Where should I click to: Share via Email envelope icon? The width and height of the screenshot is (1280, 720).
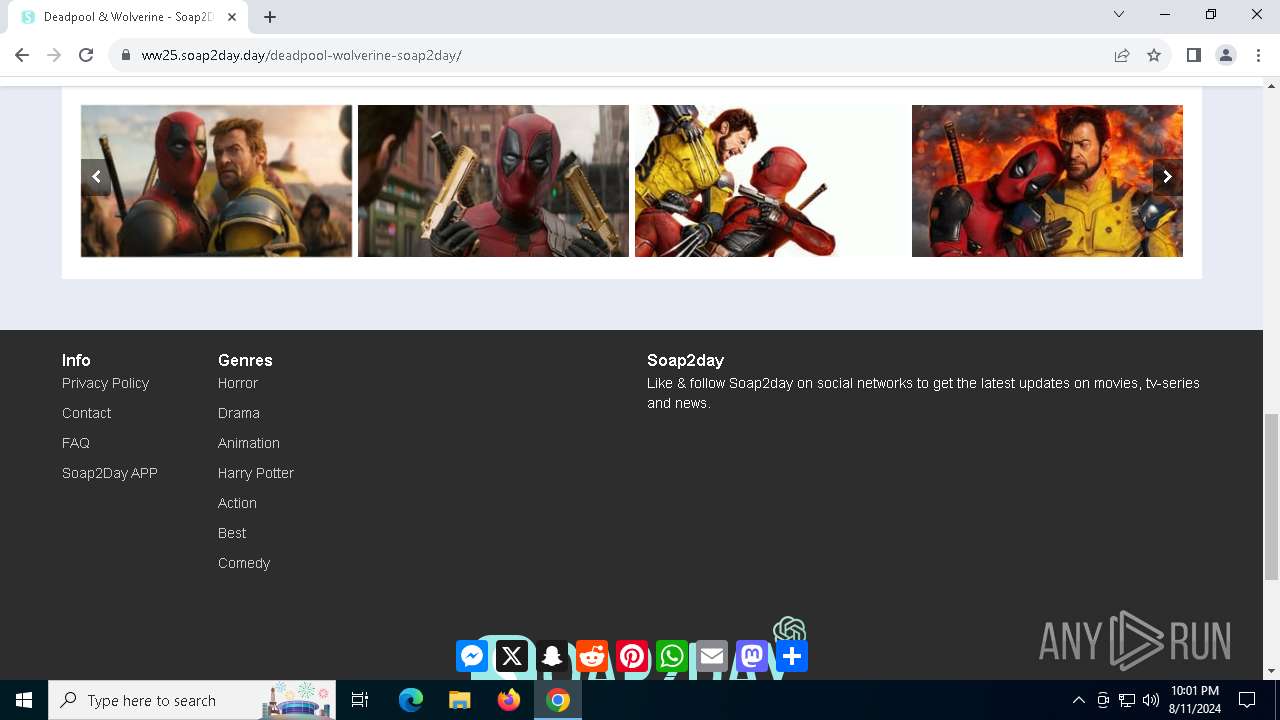coord(712,656)
